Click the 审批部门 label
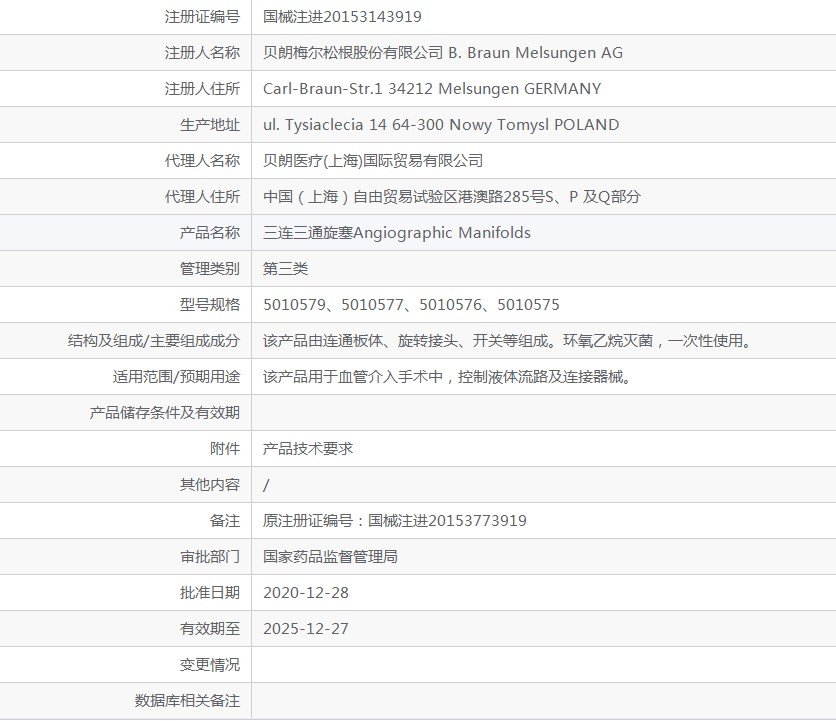Screen dimensions: 836x721 tap(210, 556)
